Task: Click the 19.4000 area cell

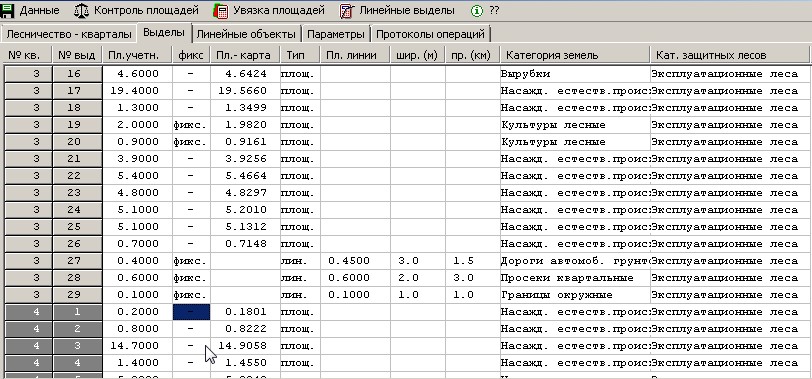Action: tap(137, 91)
